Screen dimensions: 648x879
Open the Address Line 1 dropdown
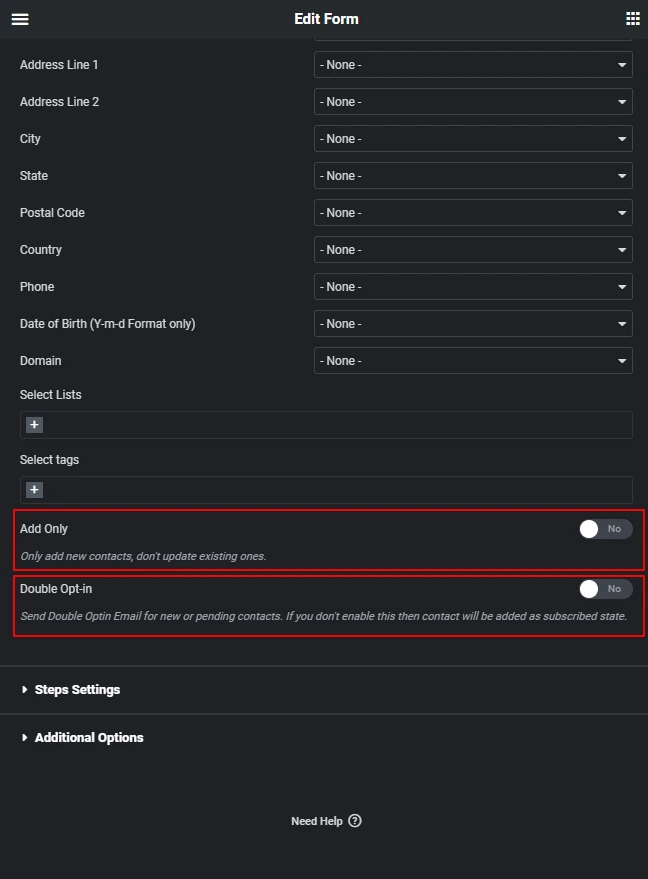click(x=473, y=64)
